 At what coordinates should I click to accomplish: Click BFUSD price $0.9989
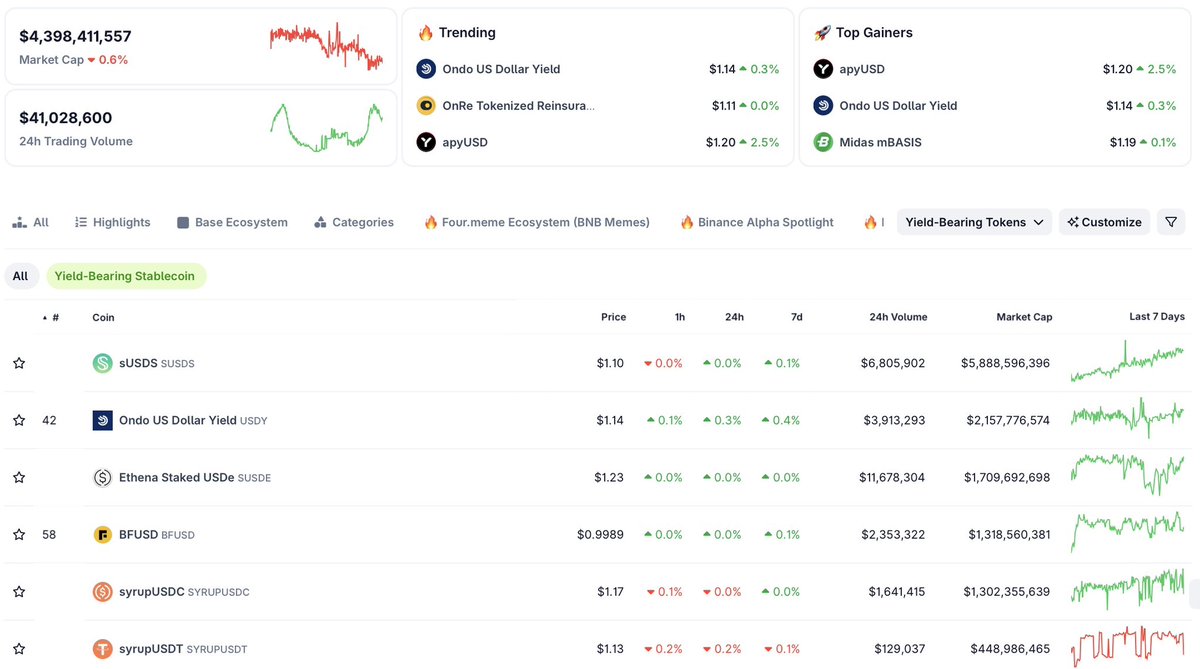600,535
